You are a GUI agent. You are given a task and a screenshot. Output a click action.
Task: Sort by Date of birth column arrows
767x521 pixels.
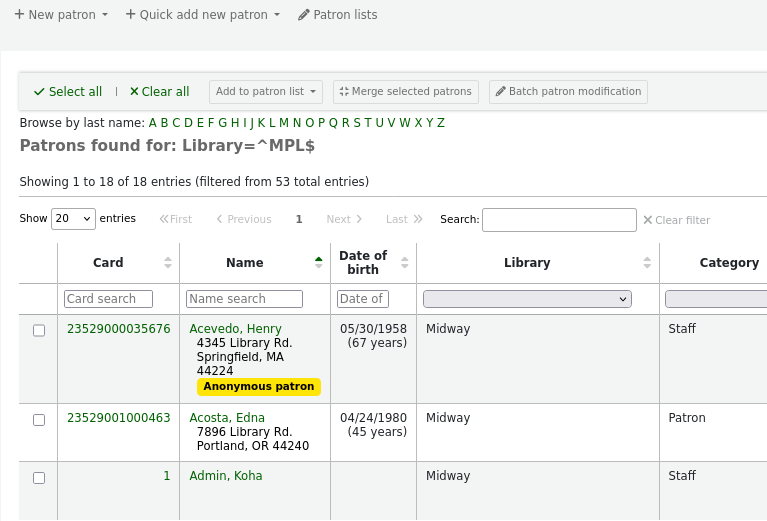404,263
